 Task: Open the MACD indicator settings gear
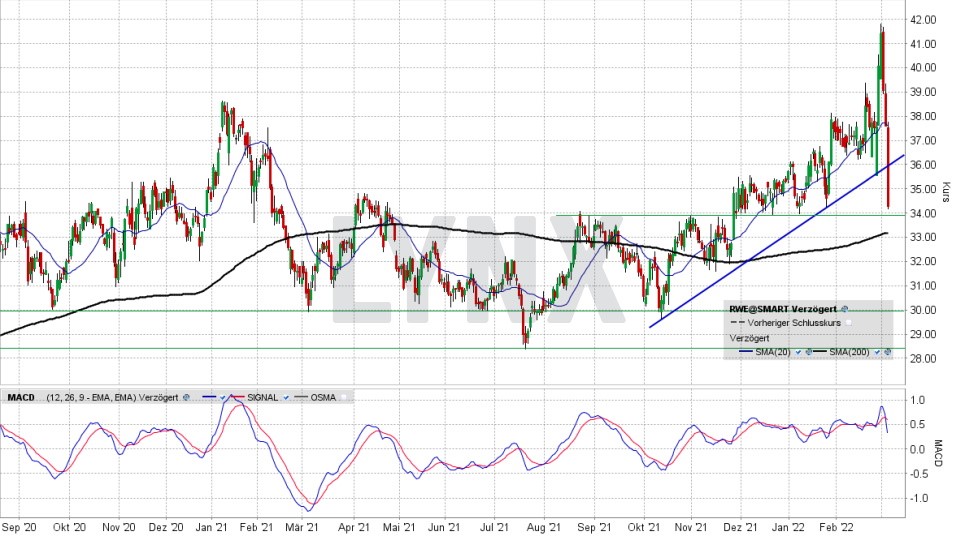(x=186, y=397)
